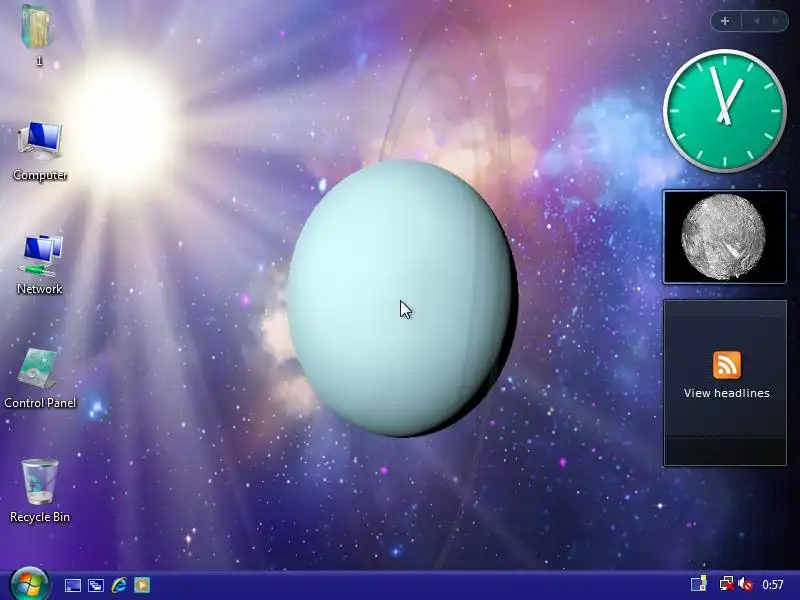Click View headlines in feed gadget
800x600 pixels.
click(x=727, y=393)
